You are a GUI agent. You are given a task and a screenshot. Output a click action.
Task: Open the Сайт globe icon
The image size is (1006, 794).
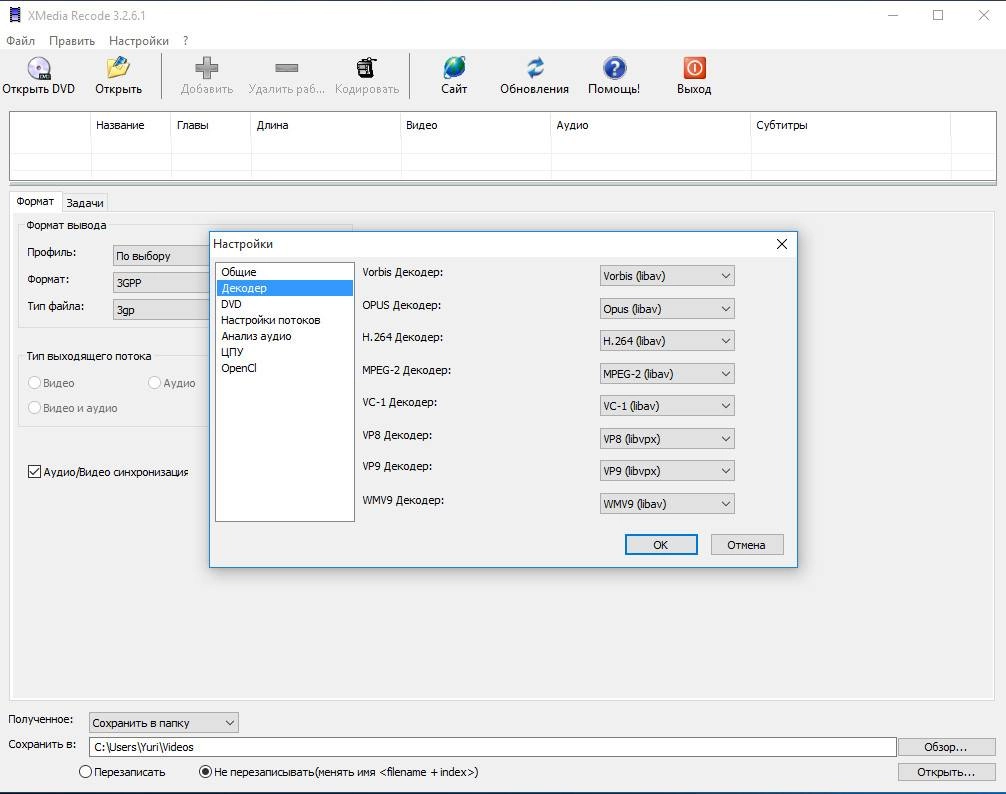click(454, 68)
